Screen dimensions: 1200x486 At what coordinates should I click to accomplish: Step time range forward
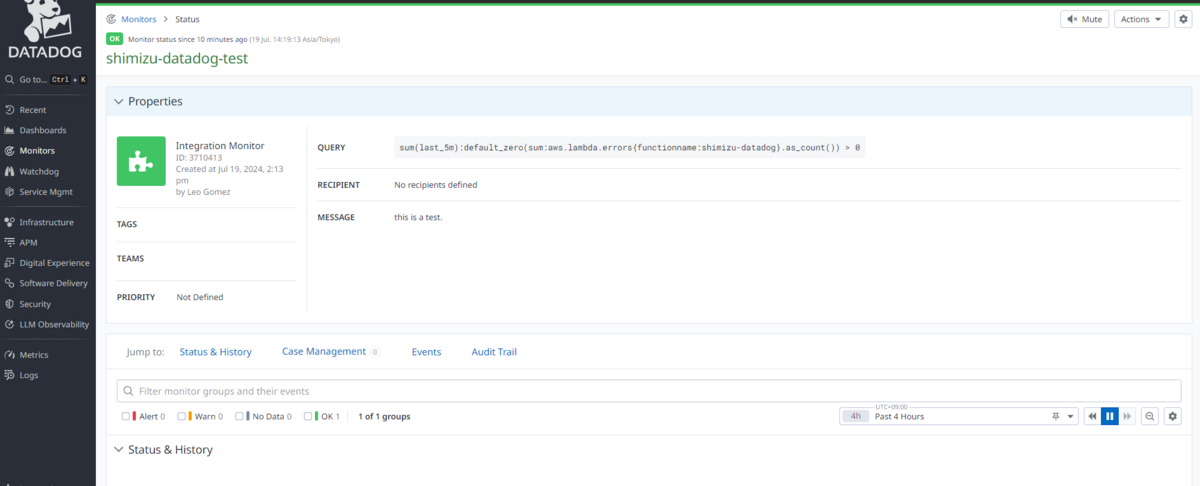coord(1127,416)
